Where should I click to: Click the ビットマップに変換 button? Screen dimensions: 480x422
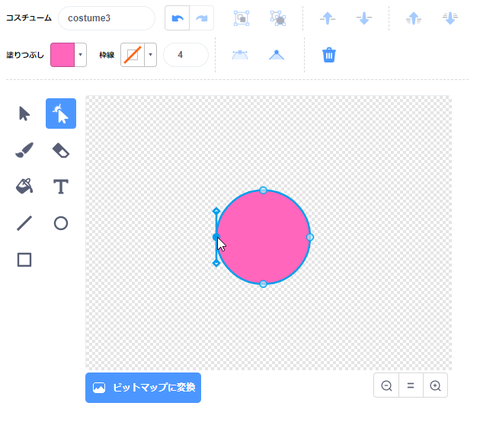pos(143,388)
